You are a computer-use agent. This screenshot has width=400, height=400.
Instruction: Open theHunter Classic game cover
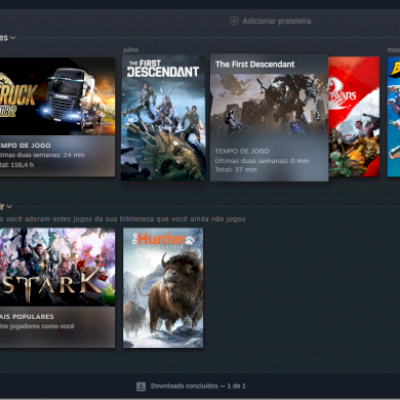pos(163,288)
